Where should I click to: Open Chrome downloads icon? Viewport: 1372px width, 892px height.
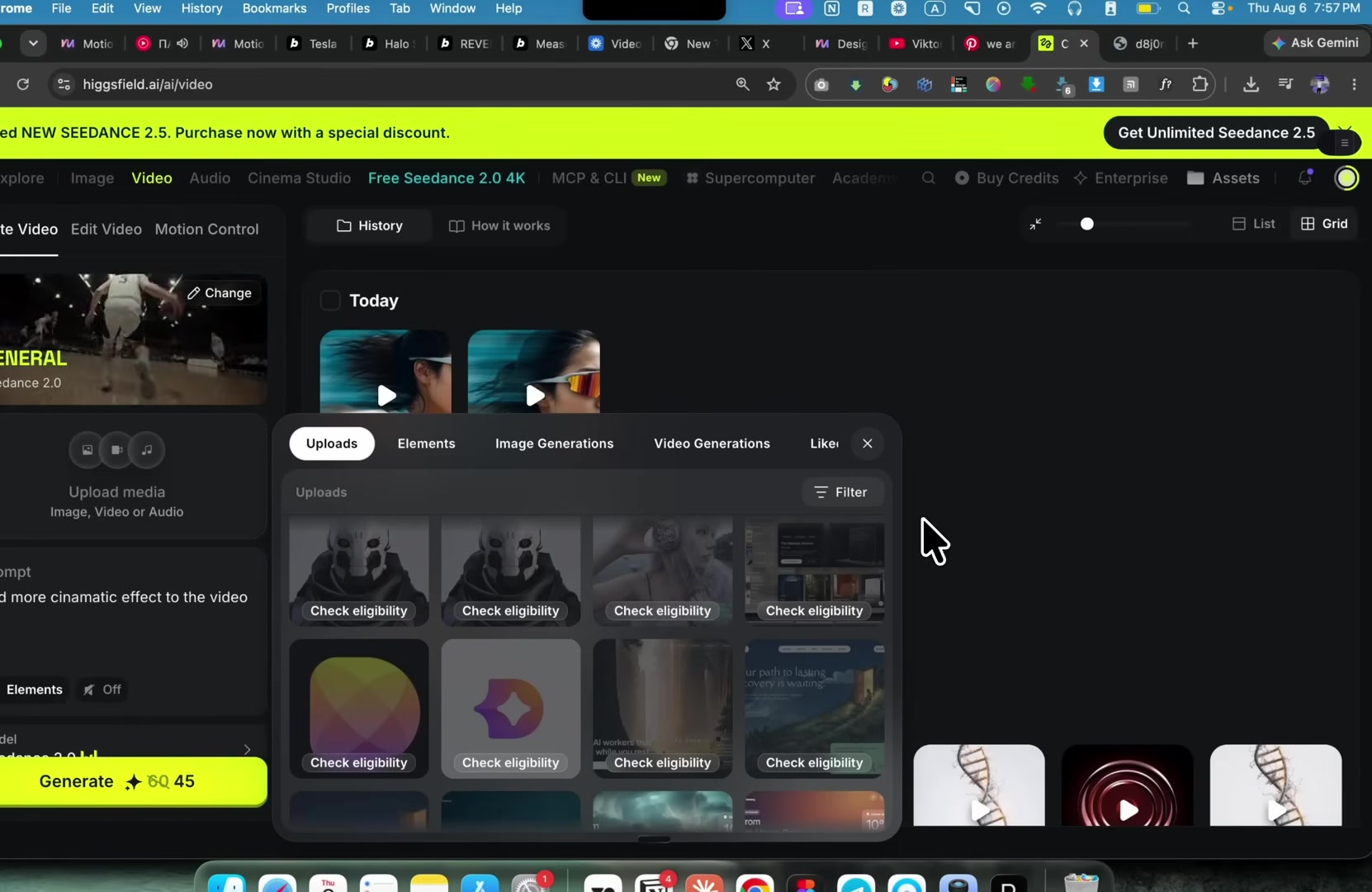click(x=1251, y=84)
